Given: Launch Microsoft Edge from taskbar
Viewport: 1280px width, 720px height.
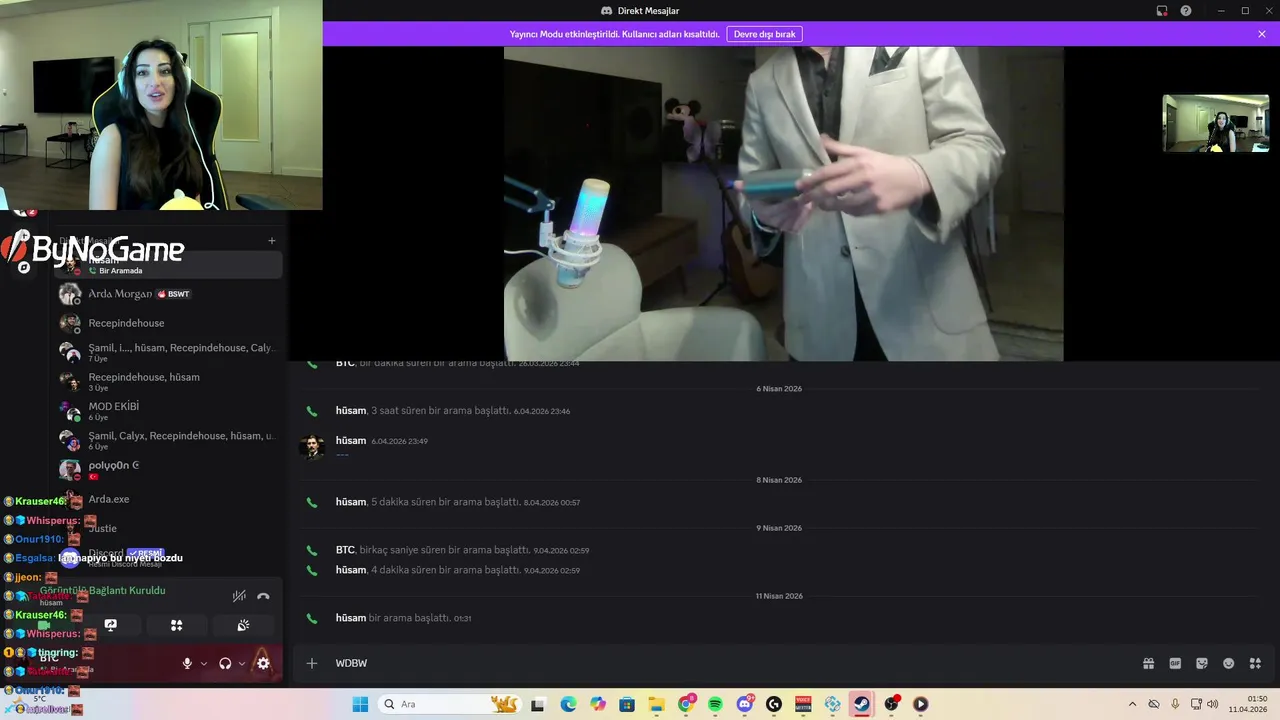Looking at the screenshot, I should [x=568, y=704].
